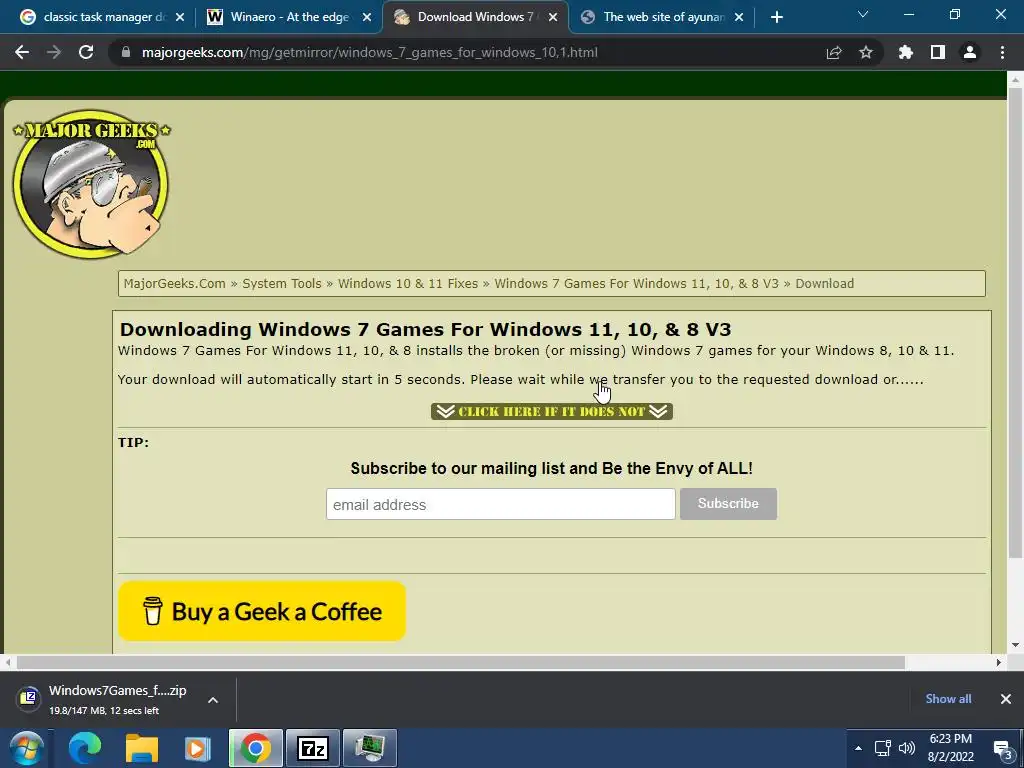Click Show all downloads
The height and width of the screenshot is (768, 1024).
(948, 699)
